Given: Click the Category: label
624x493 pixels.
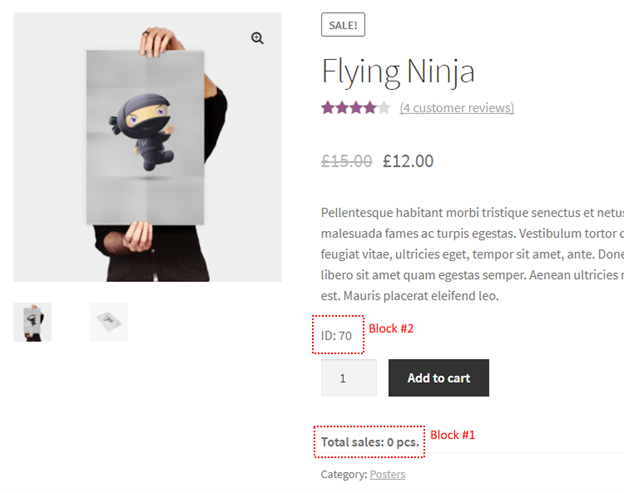Looking at the screenshot, I should coord(344,474).
